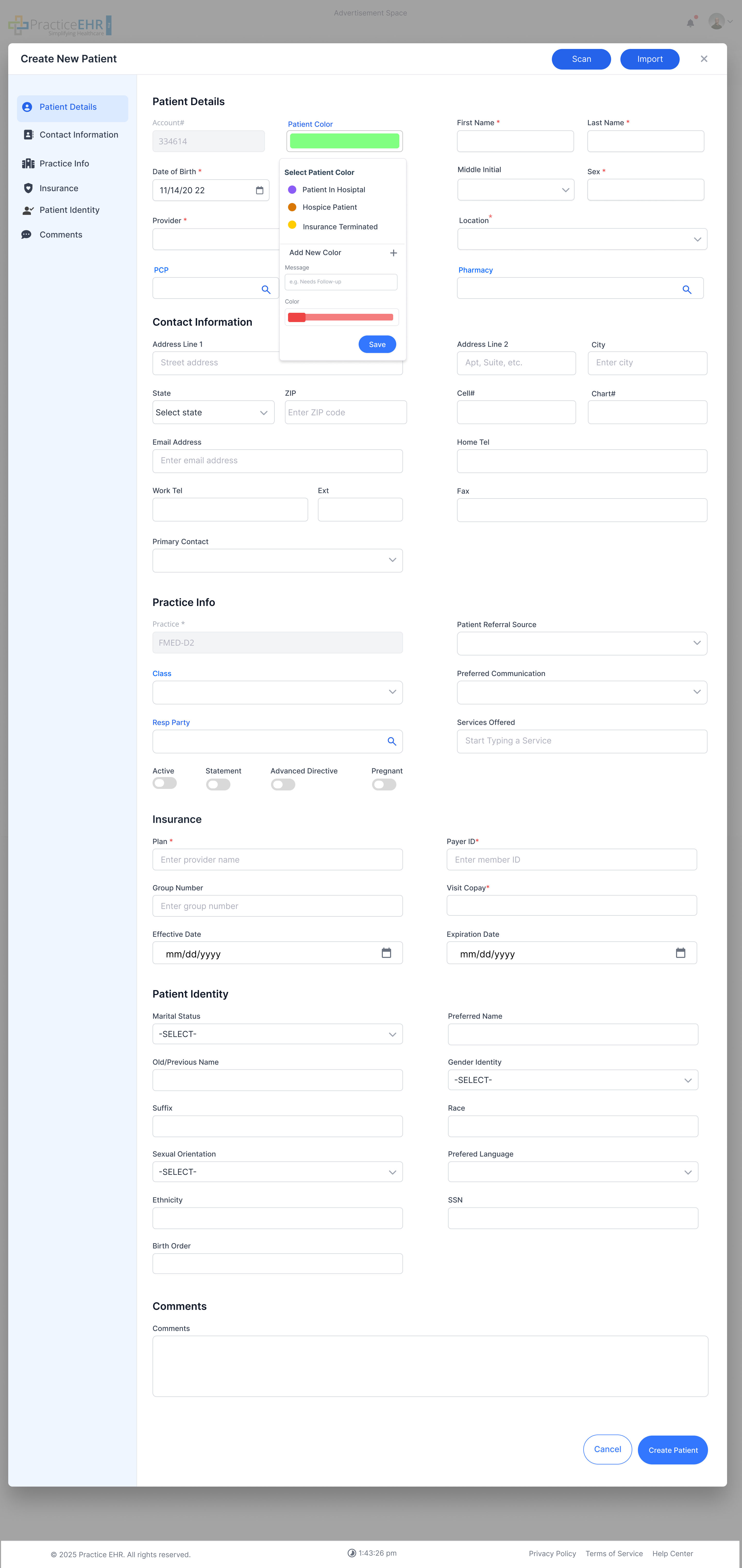Open the Marital Status dropdown

click(277, 1034)
